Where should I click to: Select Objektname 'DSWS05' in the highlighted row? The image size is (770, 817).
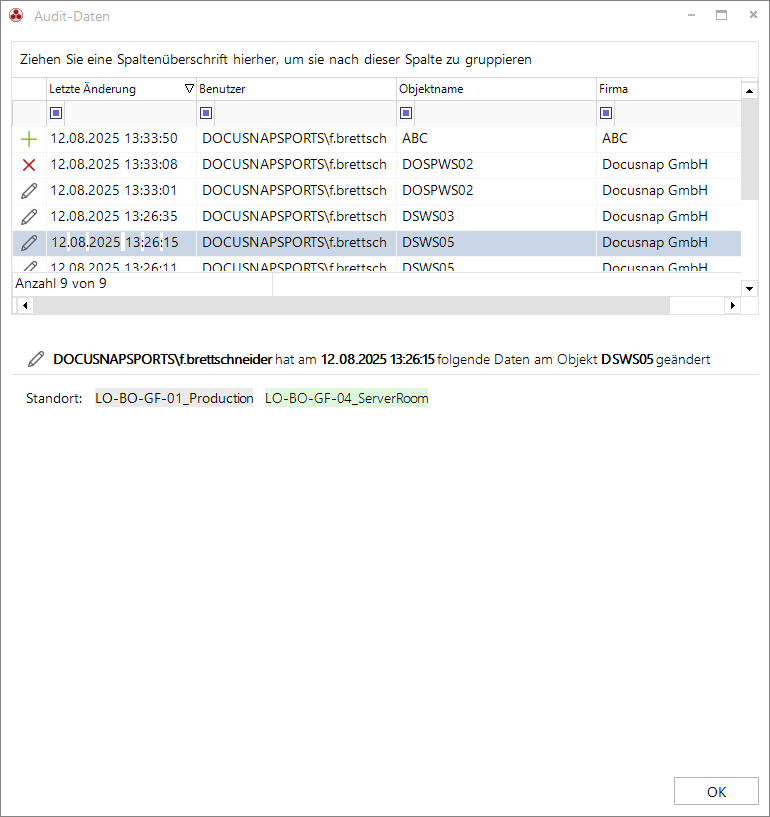496,243
